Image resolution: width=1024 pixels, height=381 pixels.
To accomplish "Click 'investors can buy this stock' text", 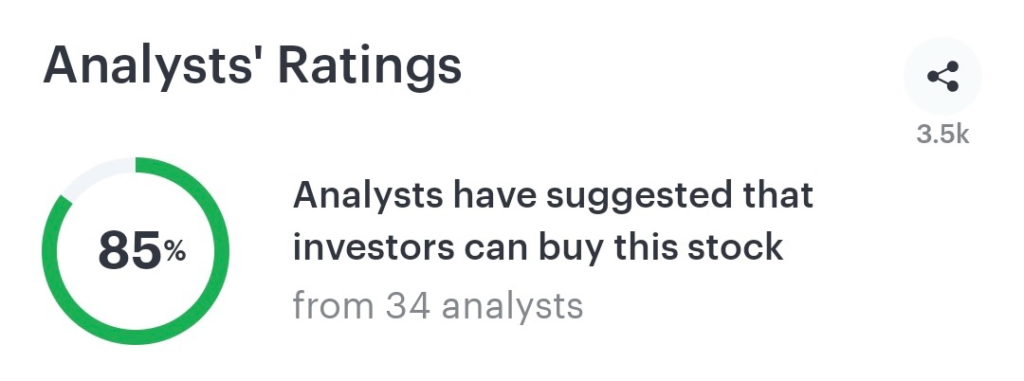I will point(537,248).
